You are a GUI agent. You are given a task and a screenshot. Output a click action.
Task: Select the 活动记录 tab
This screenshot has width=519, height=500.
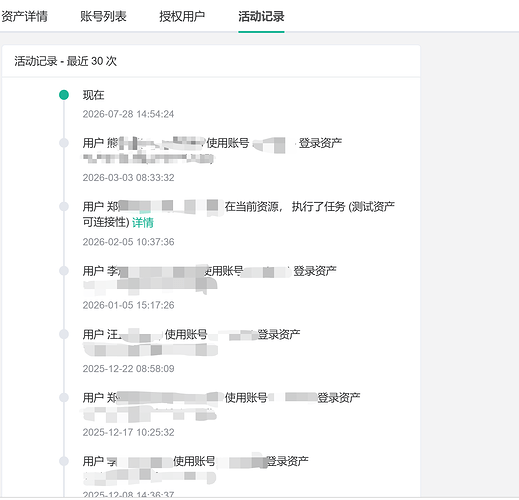pyautogui.click(x=261, y=16)
